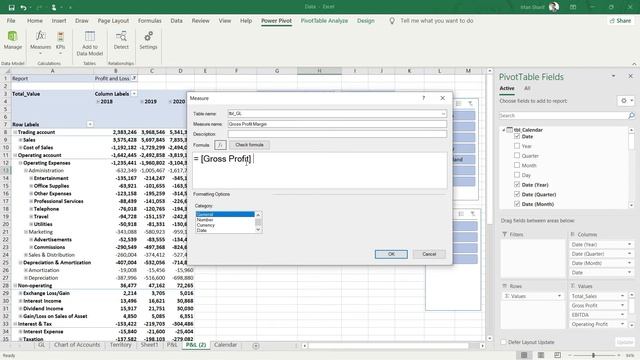The width and height of the screenshot is (640, 360).
Task: Click the Report filter icon in cell B1
Action: [x=133, y=78]
